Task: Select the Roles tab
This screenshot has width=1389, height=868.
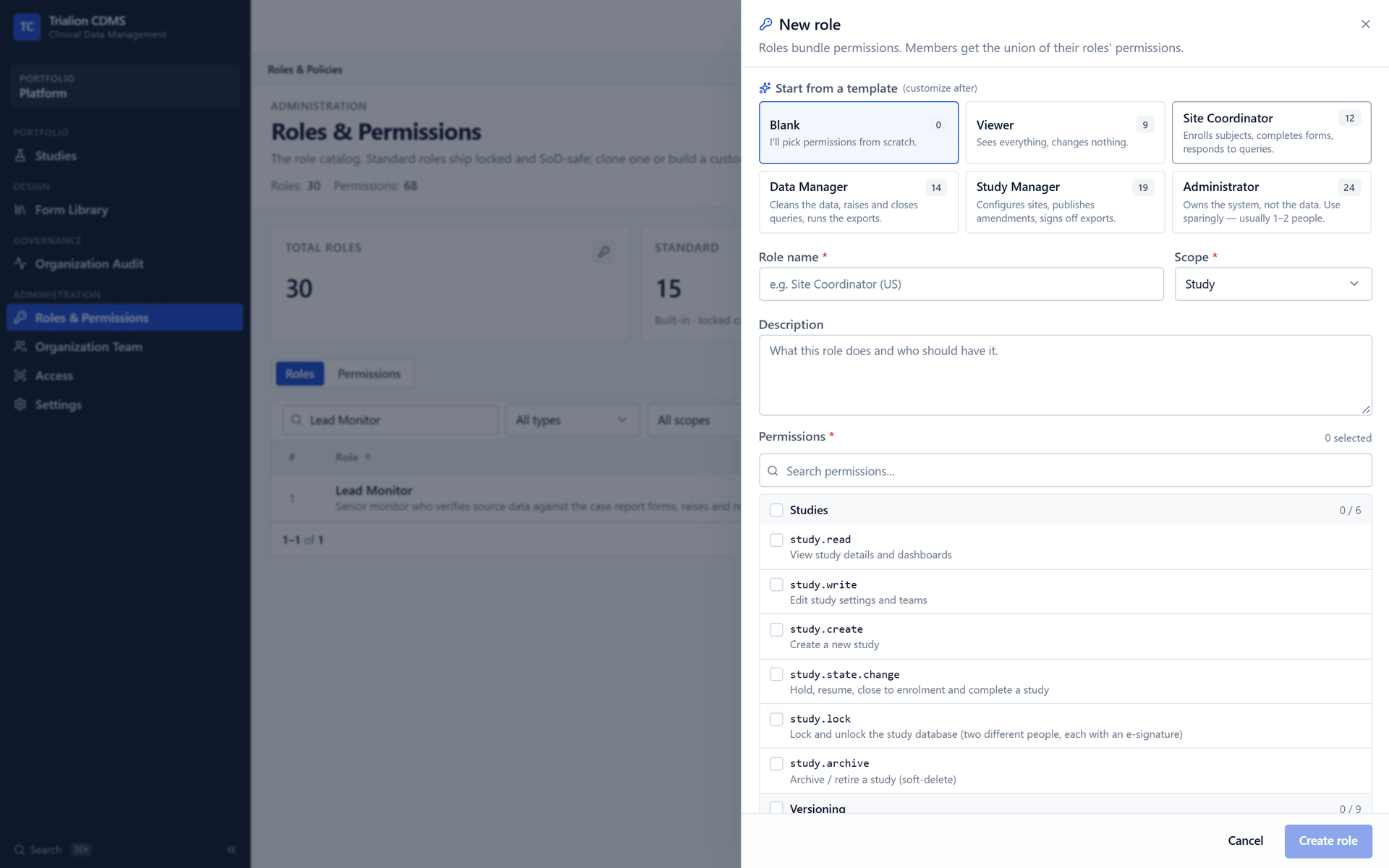Action: [300, 374]
